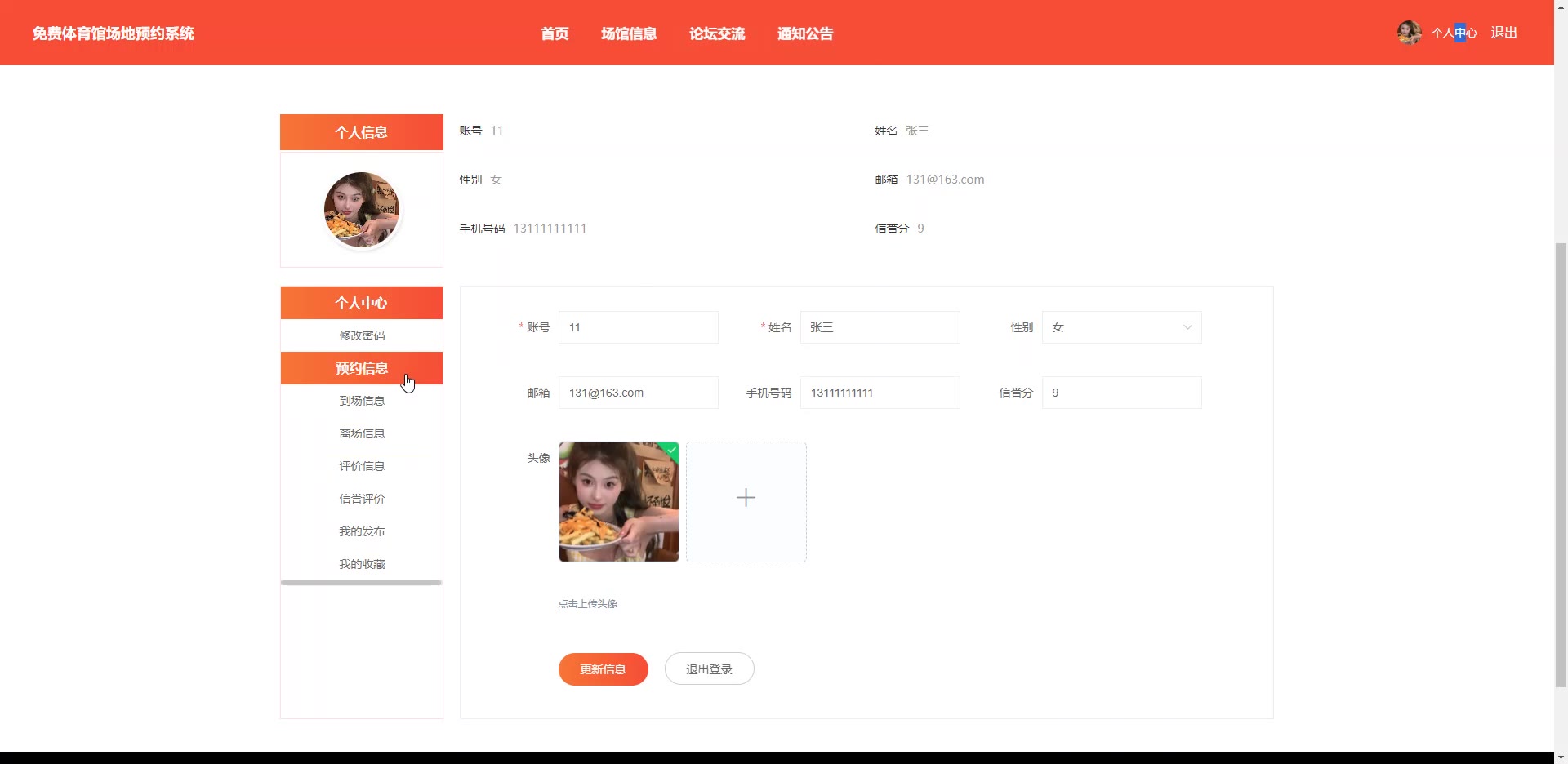Open the 首页 nav item
Screen dimensions: 1568x764
555,33
